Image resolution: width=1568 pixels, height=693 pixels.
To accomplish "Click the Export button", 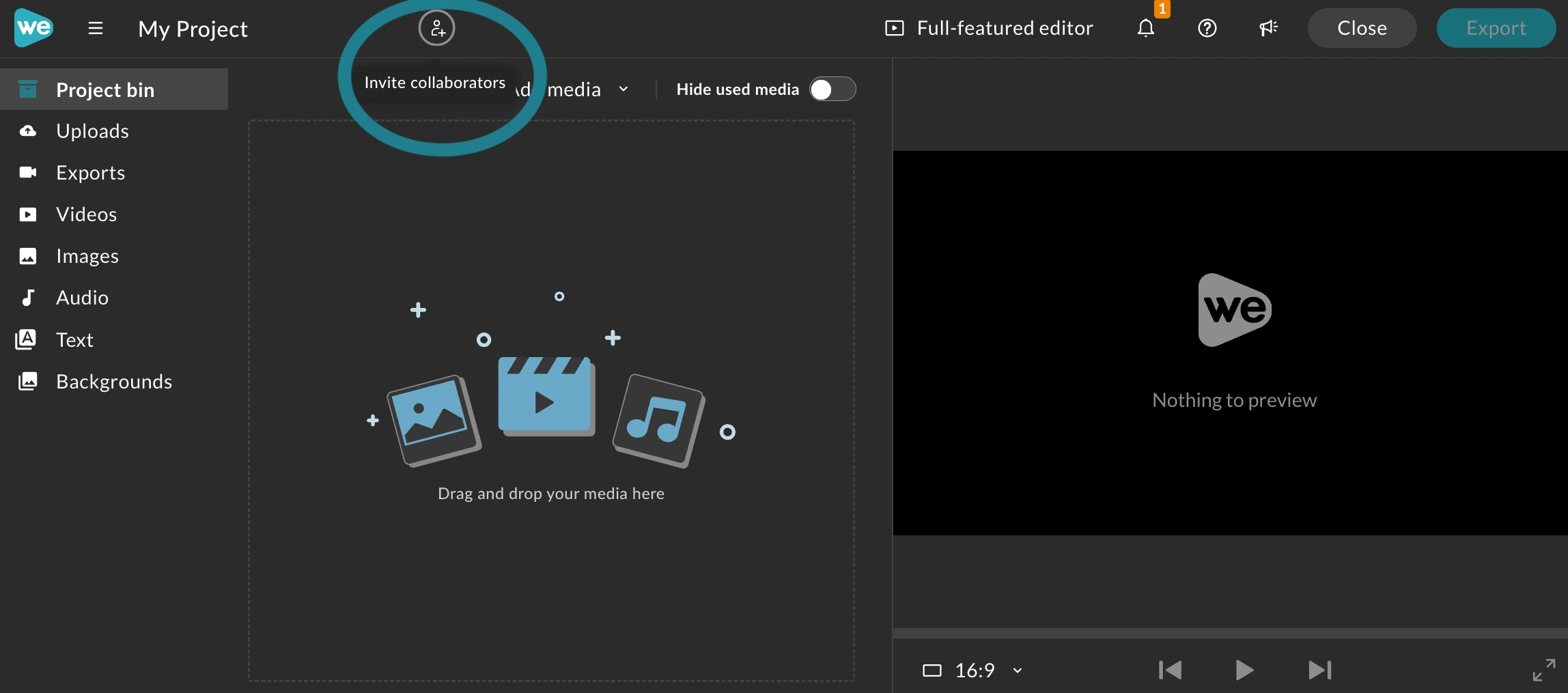I will click(x=1496, y=28).
